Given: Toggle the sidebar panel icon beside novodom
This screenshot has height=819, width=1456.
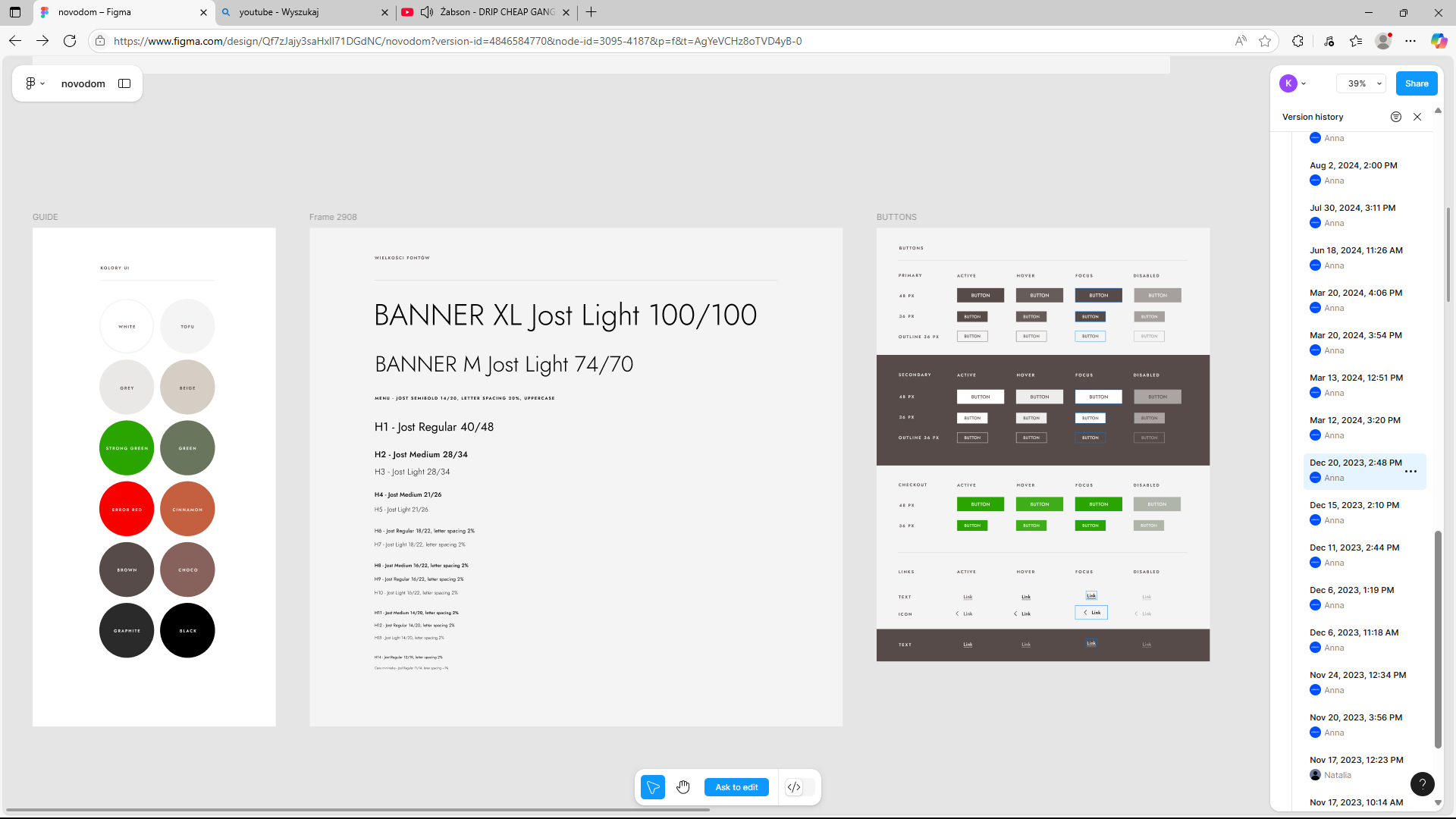Looking at the screenshot, I should [x=124, y=83].
